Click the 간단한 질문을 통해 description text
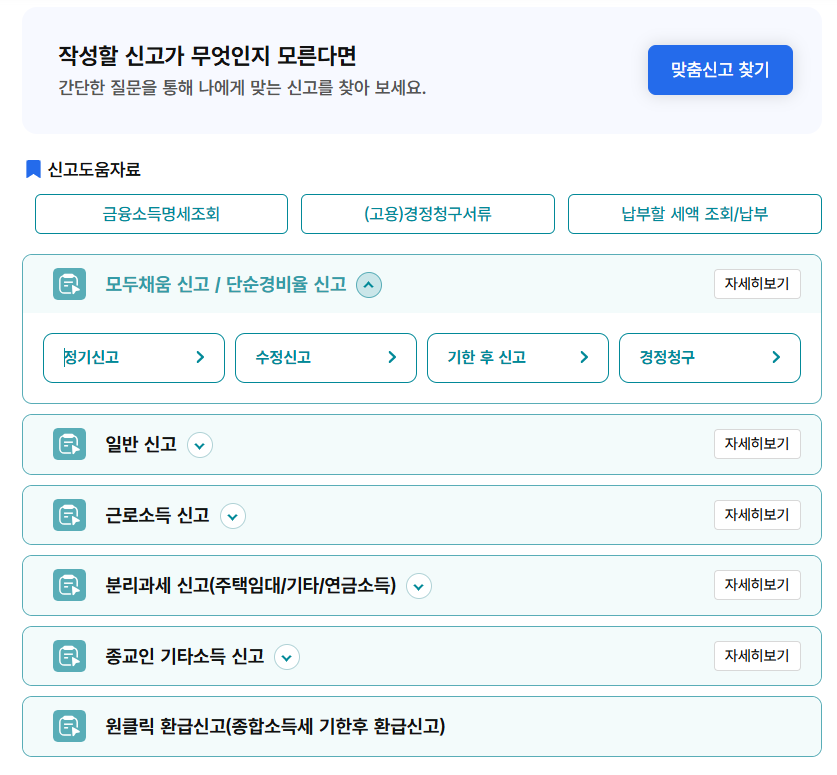 pyautogui.click(x=242, y=88)
